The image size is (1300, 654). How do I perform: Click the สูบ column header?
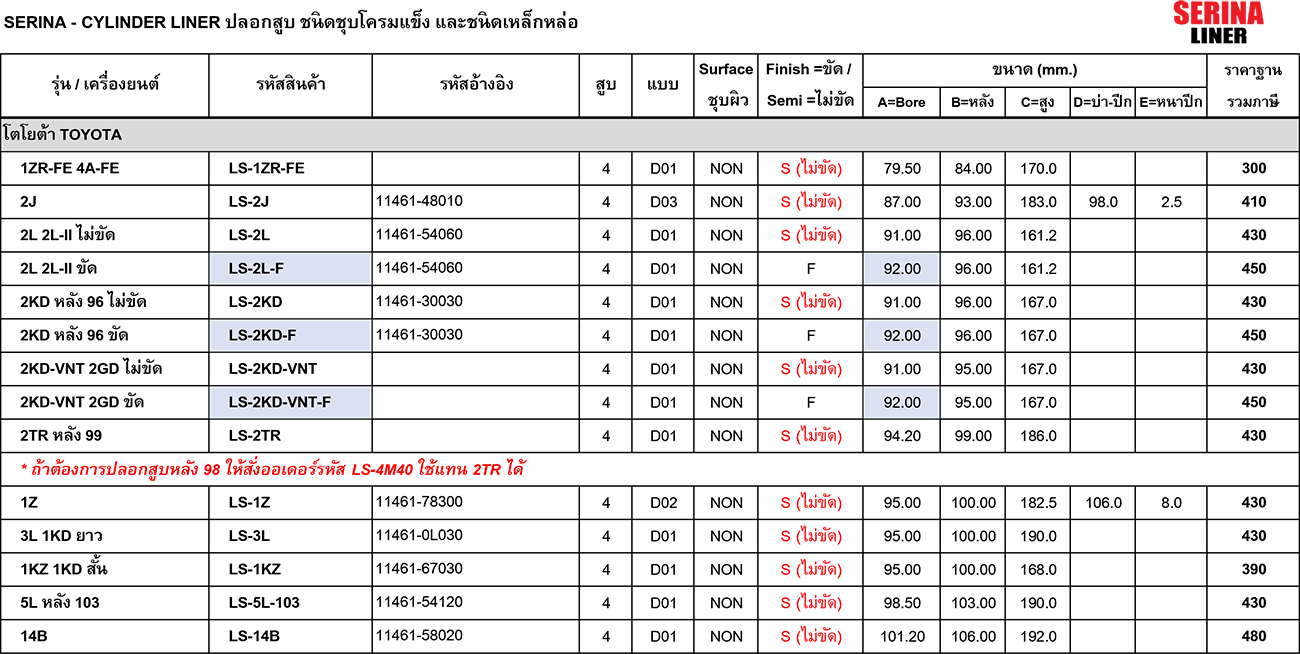606,85
